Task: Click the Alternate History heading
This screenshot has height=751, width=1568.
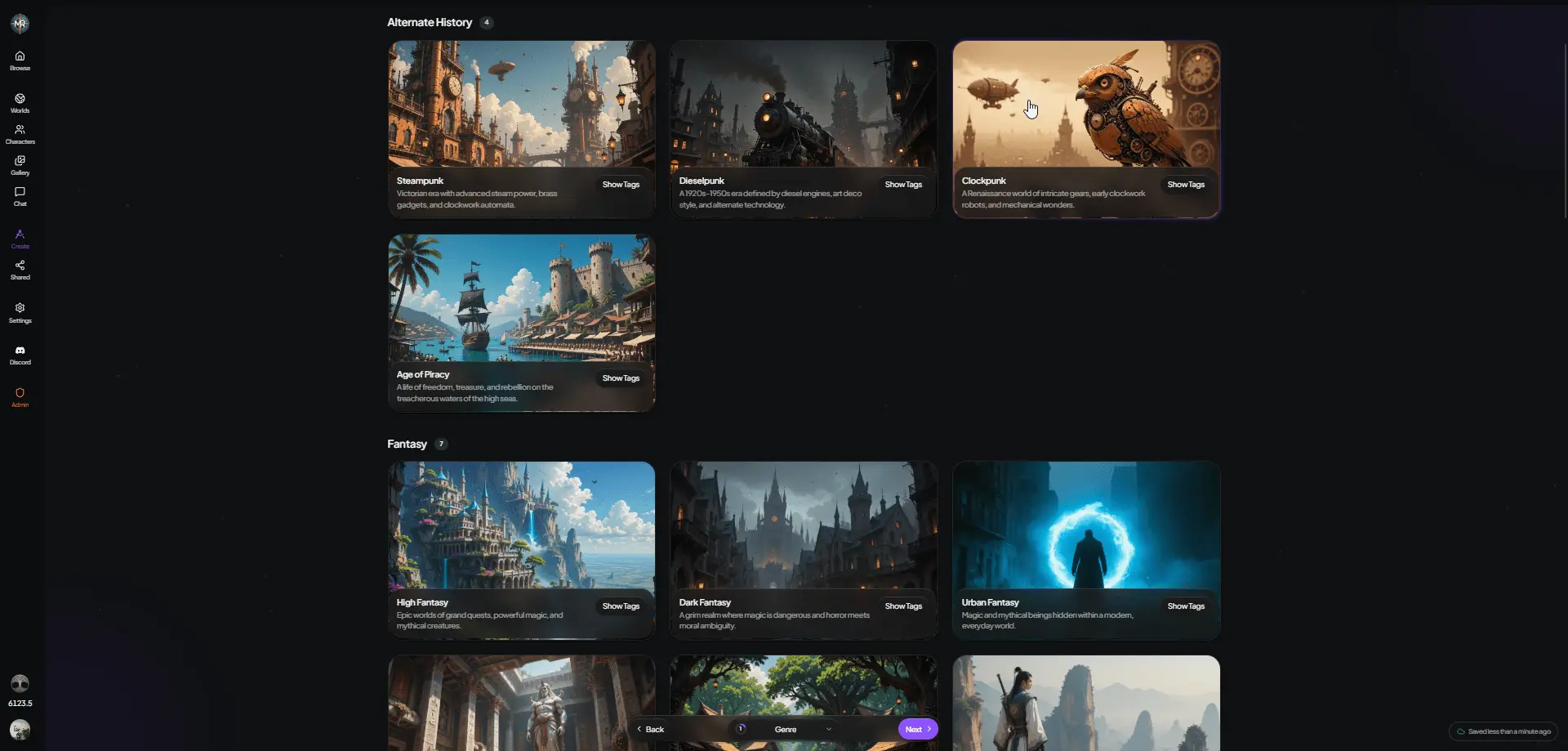Action: point(430,22)
